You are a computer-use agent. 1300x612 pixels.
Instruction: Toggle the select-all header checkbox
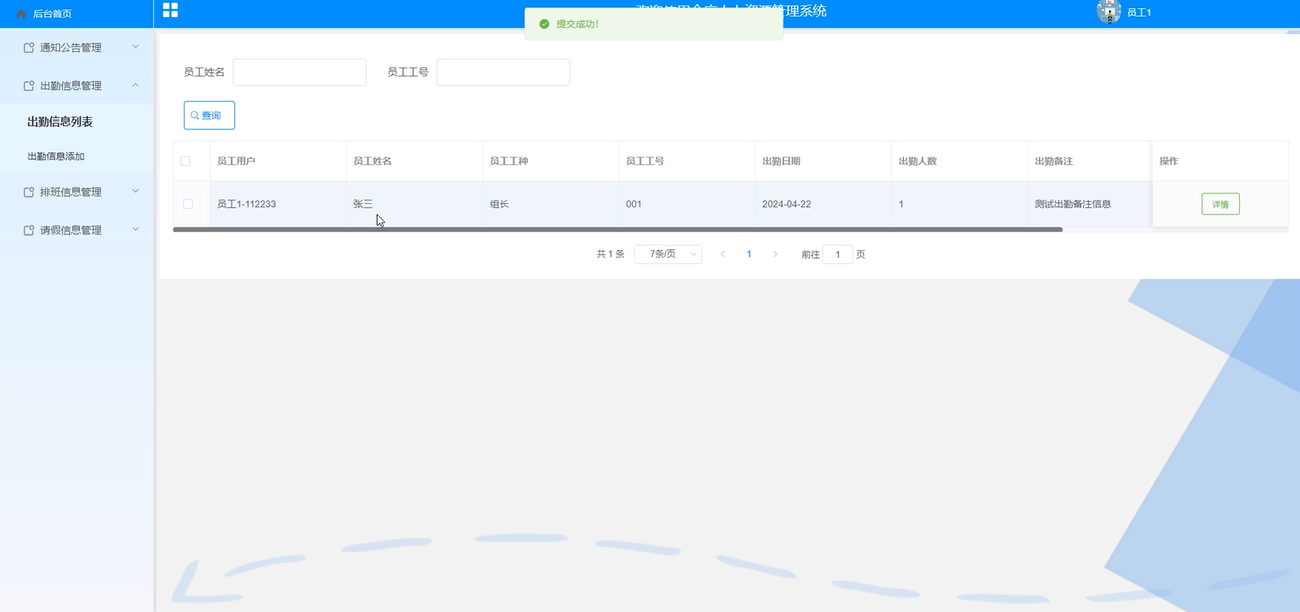[x=185, y=161]
